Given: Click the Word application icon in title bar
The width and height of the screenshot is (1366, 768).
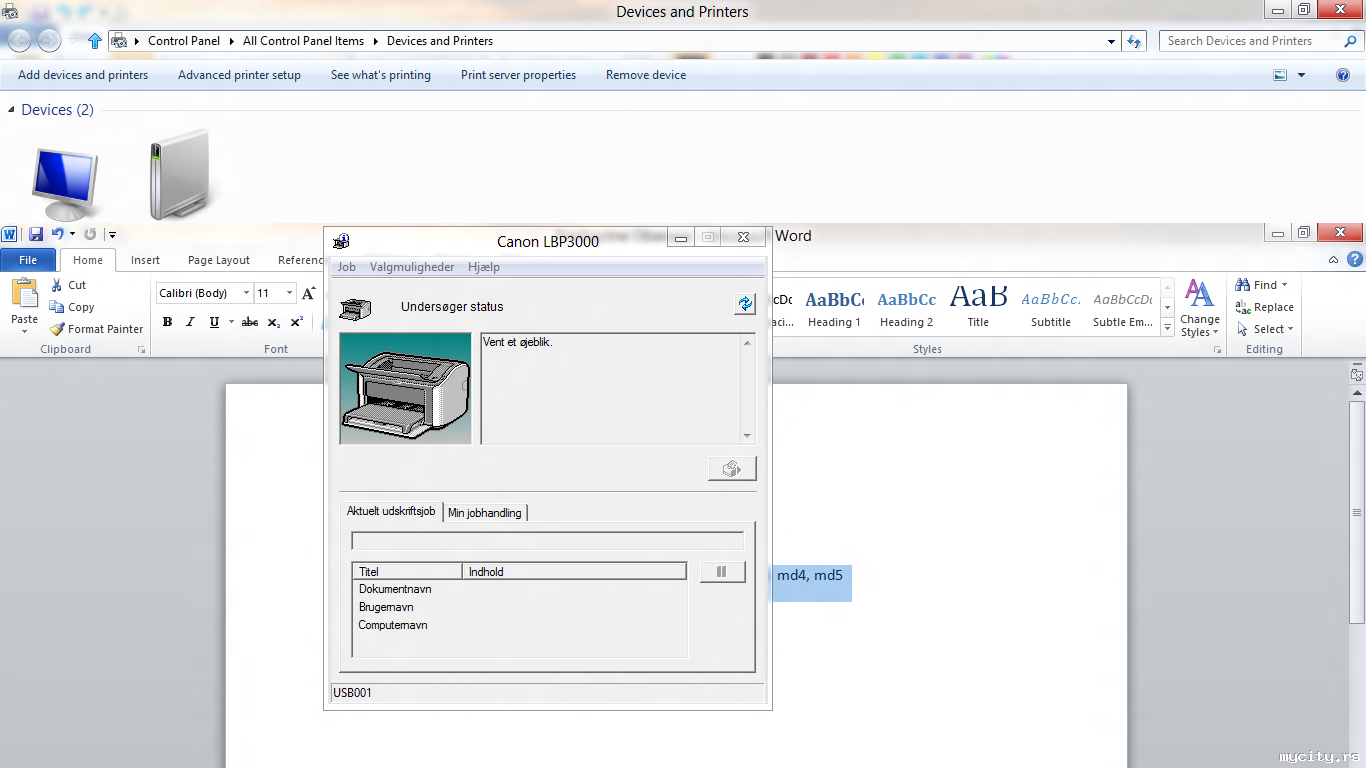Looking at the screenshot, I should (x=10, y=234).
